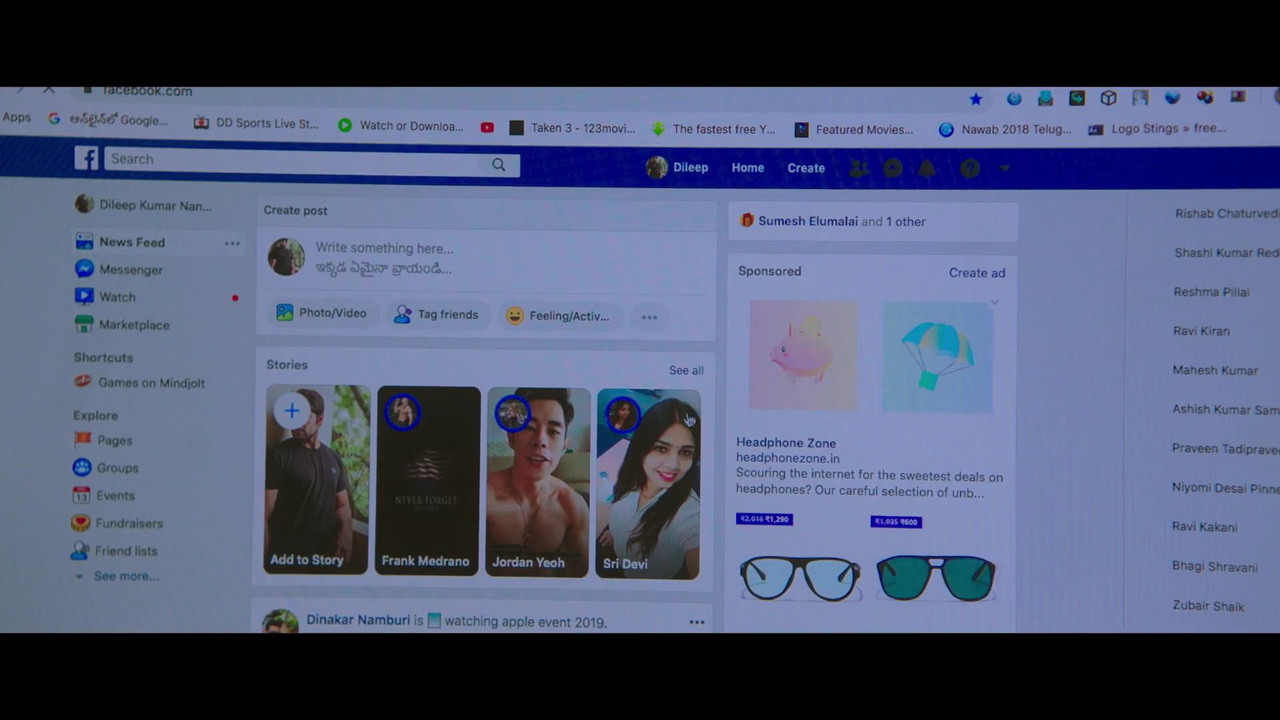1280x720 pixels.
Task: Click the Feeling/Activity button
Action: click(557, 316)
